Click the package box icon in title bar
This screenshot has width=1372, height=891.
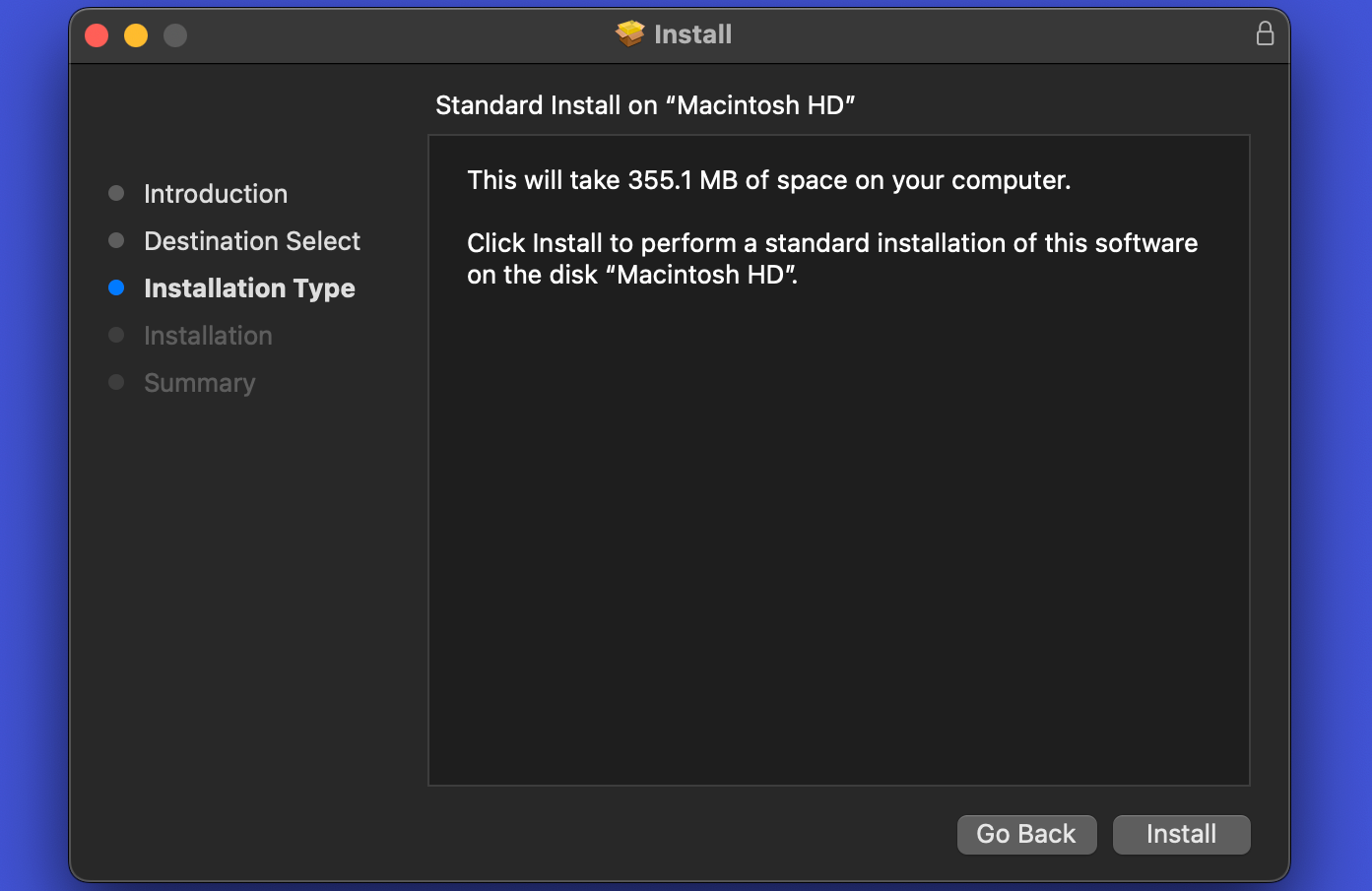(630, 34)
